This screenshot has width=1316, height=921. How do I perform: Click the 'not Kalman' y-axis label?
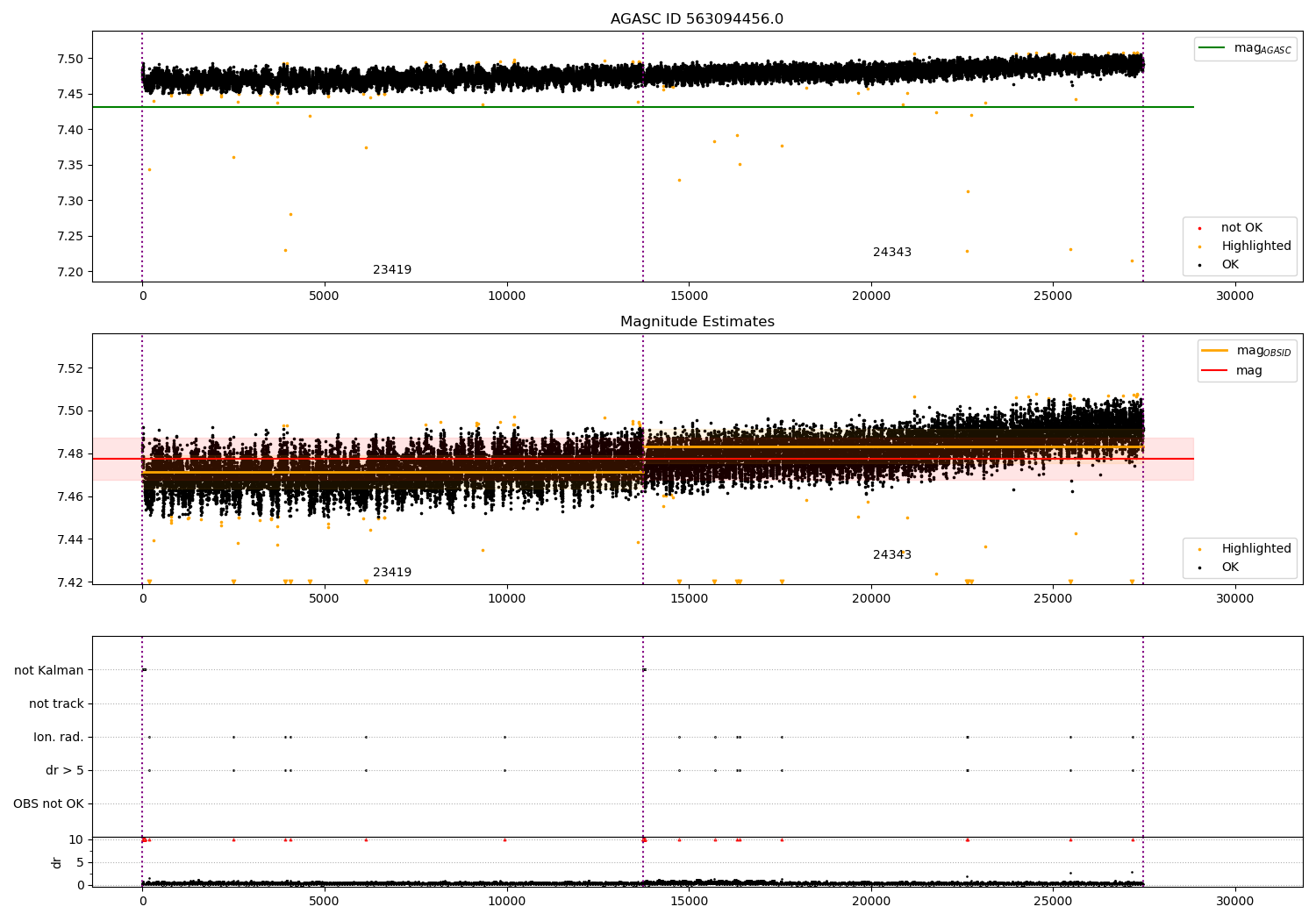click(x=49, y=671)
